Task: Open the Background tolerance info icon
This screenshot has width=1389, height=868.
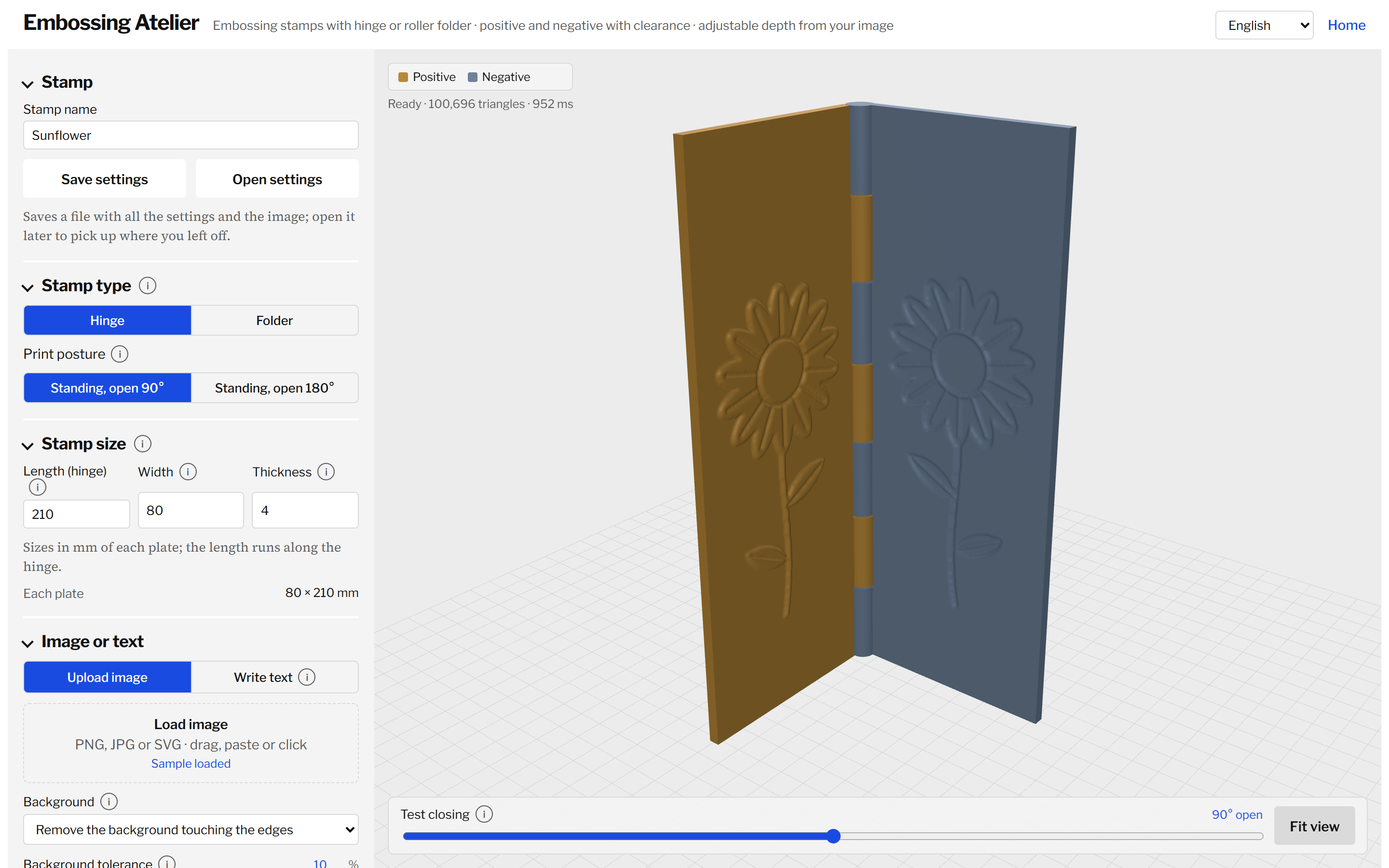Action: pyautogui.click(x=166, y=862)
